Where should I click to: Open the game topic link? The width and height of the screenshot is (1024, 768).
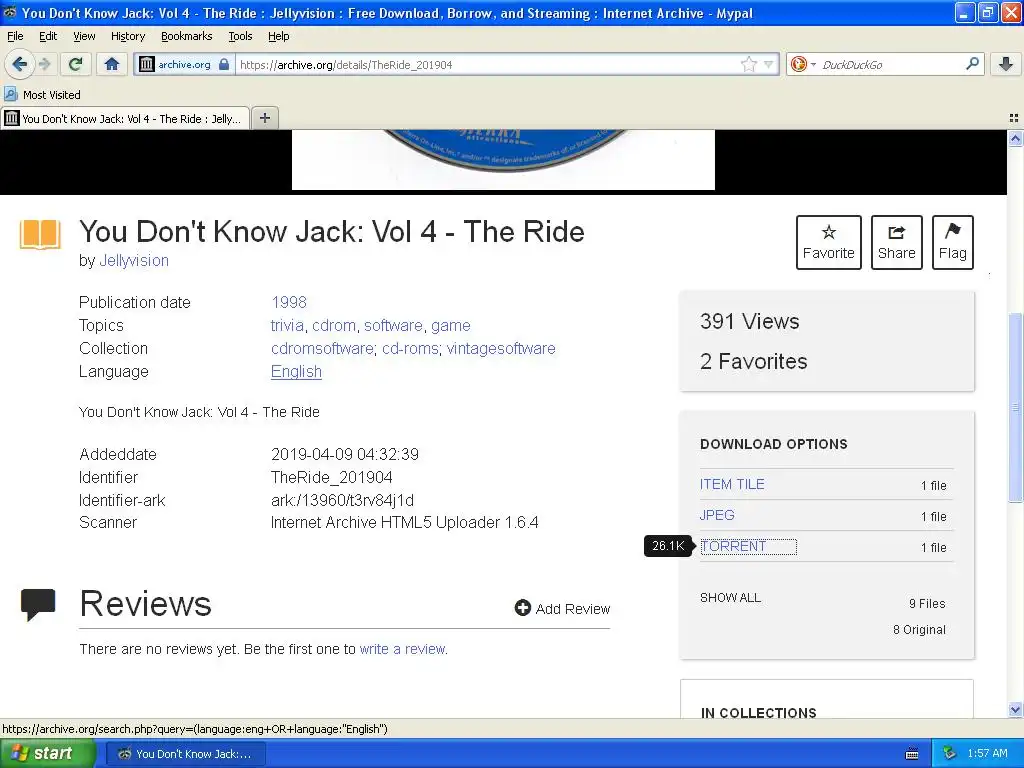click(451, 325)
